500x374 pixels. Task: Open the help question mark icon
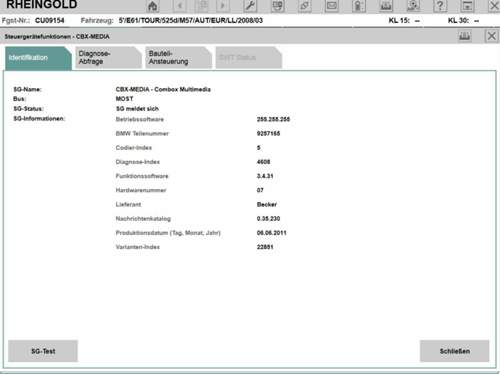coord(440,6)
